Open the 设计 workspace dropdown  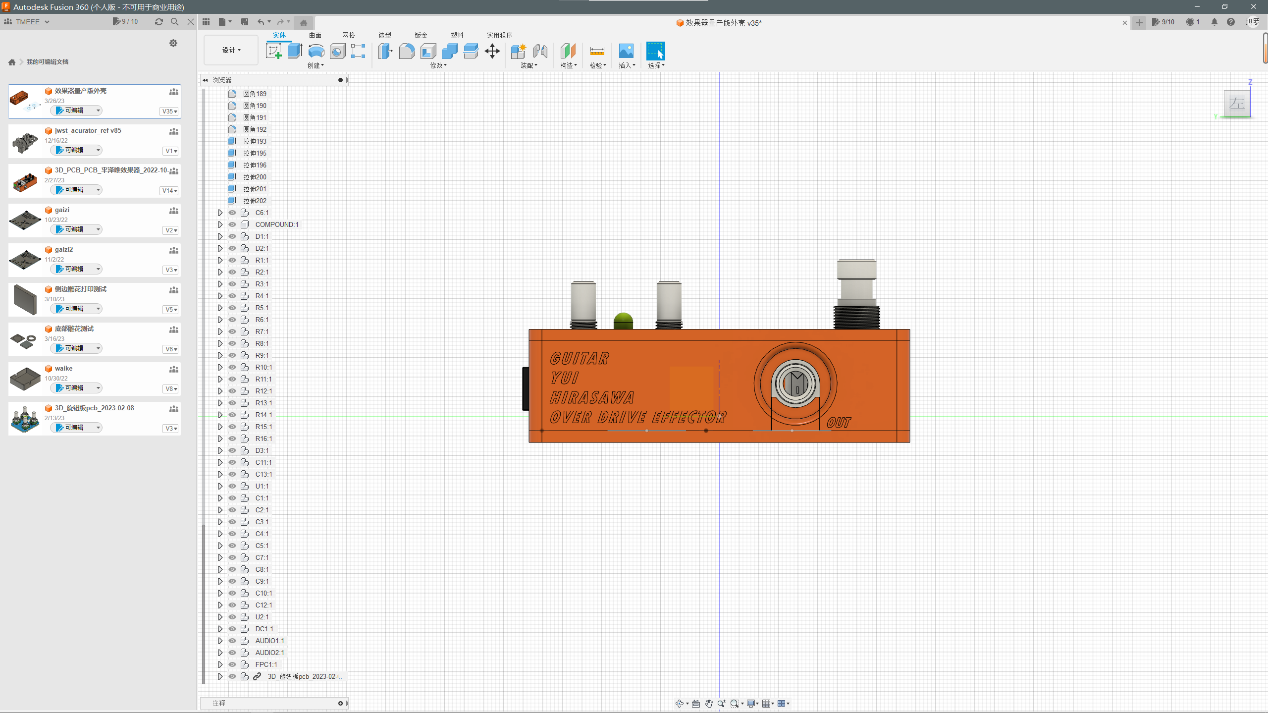(230, 50)
